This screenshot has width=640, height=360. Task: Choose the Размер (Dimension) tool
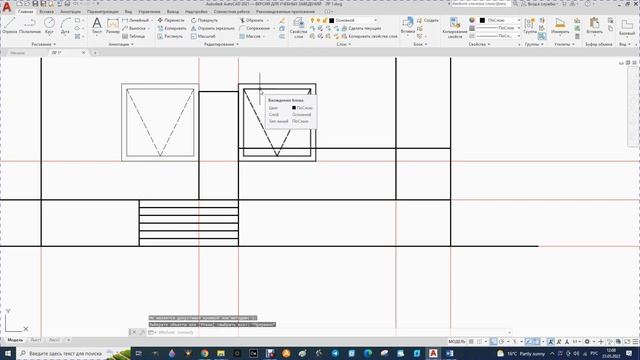click(113, 25)
